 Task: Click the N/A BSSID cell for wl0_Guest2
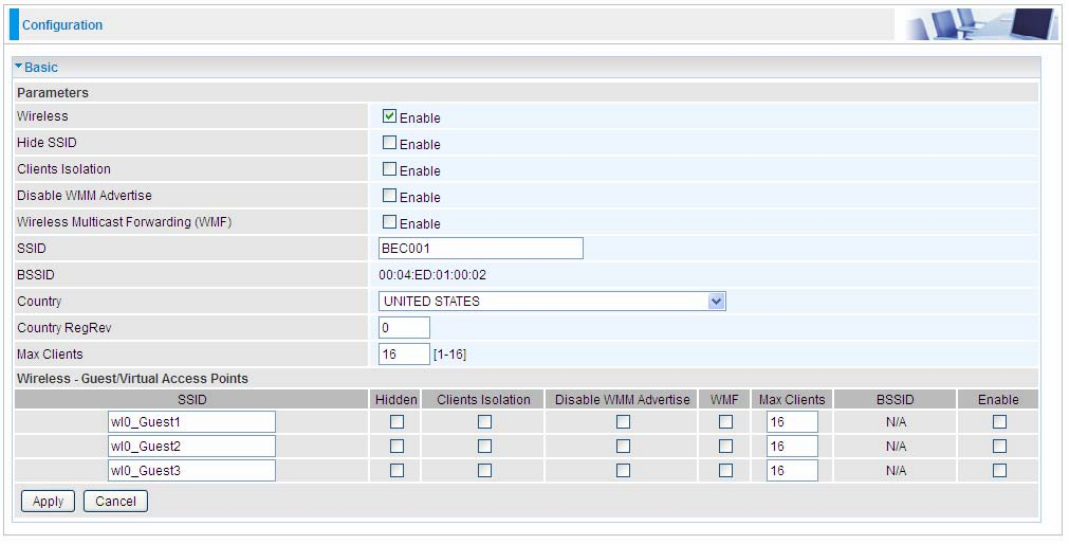896,447
